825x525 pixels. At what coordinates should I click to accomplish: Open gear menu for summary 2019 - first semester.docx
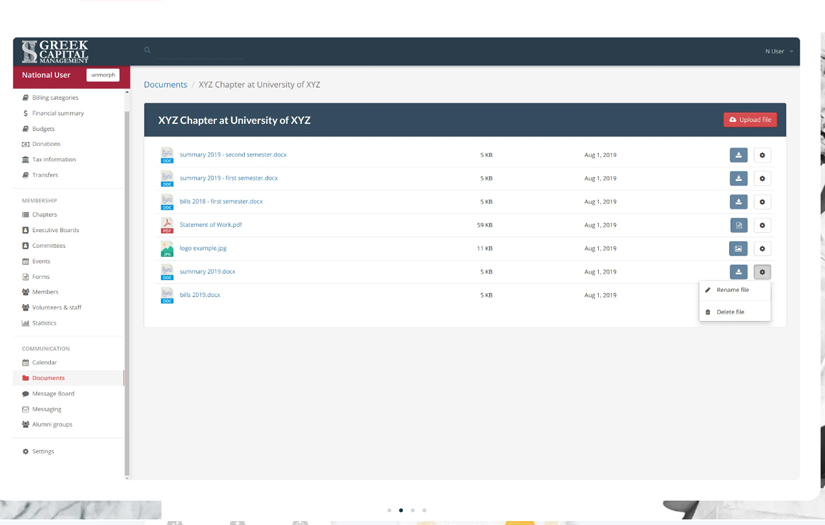(x=762, y=178)
